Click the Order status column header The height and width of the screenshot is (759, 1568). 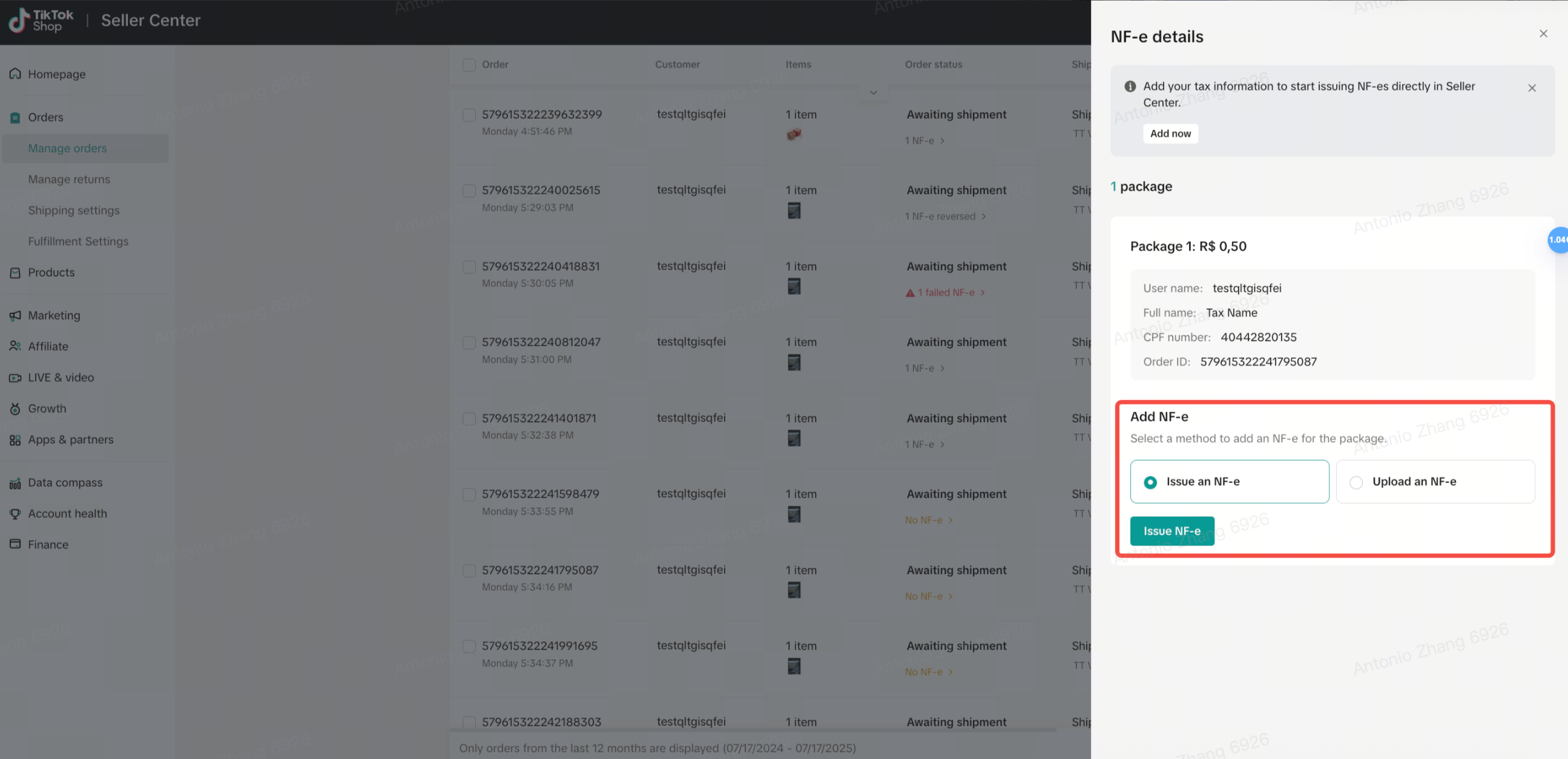(933, 65)
